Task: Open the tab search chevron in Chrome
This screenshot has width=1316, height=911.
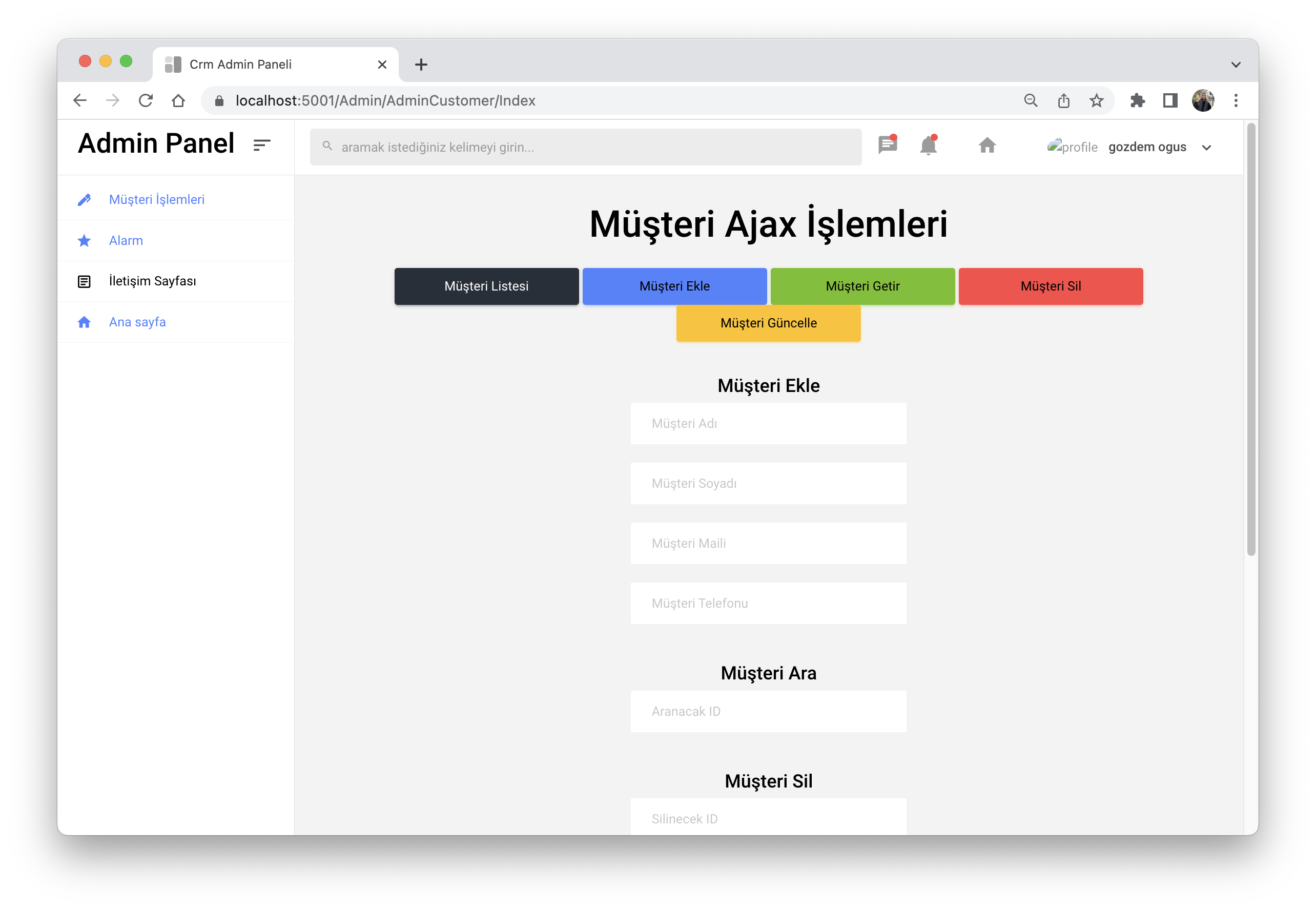Action: click(x=1236, y=65)
